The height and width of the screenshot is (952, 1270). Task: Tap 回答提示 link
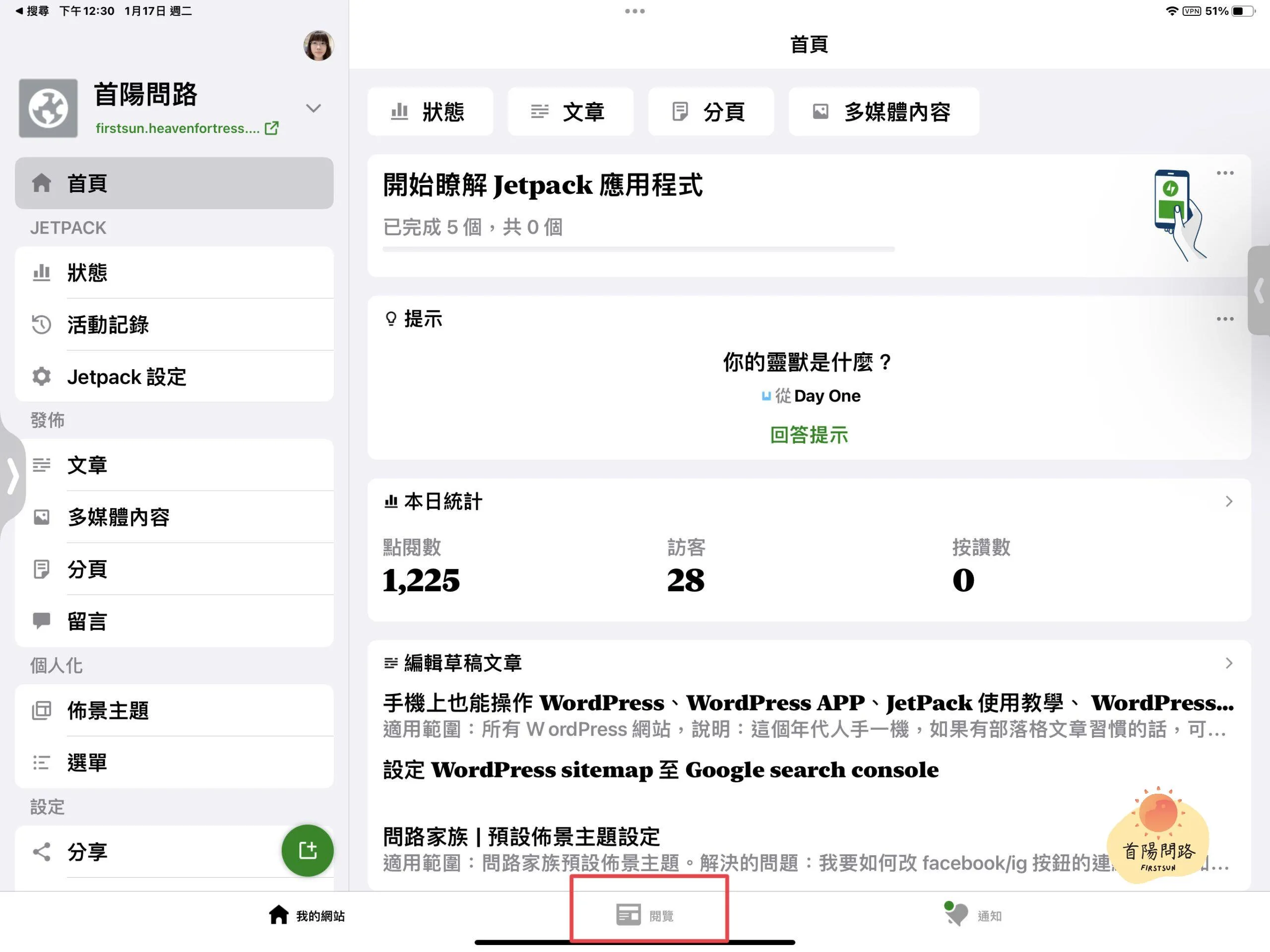(x=809, y=435)
